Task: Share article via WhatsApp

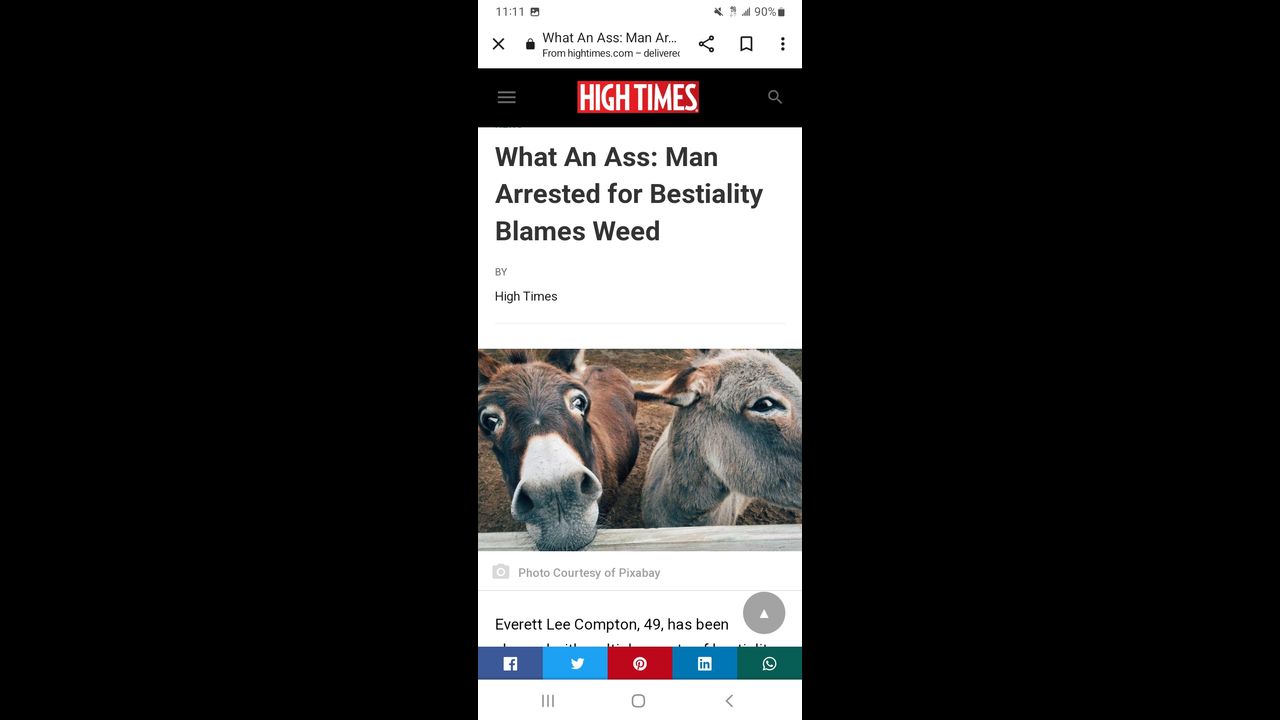Action: [x=770, y=663]
